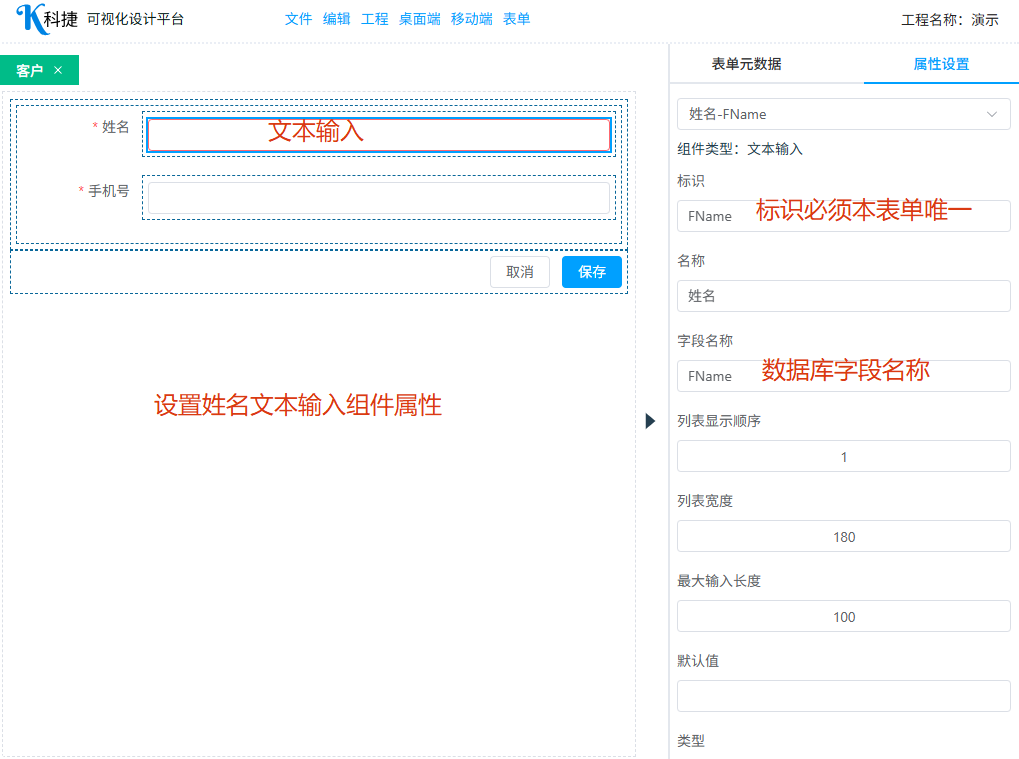Focus the 标识 field in properties

843,216
